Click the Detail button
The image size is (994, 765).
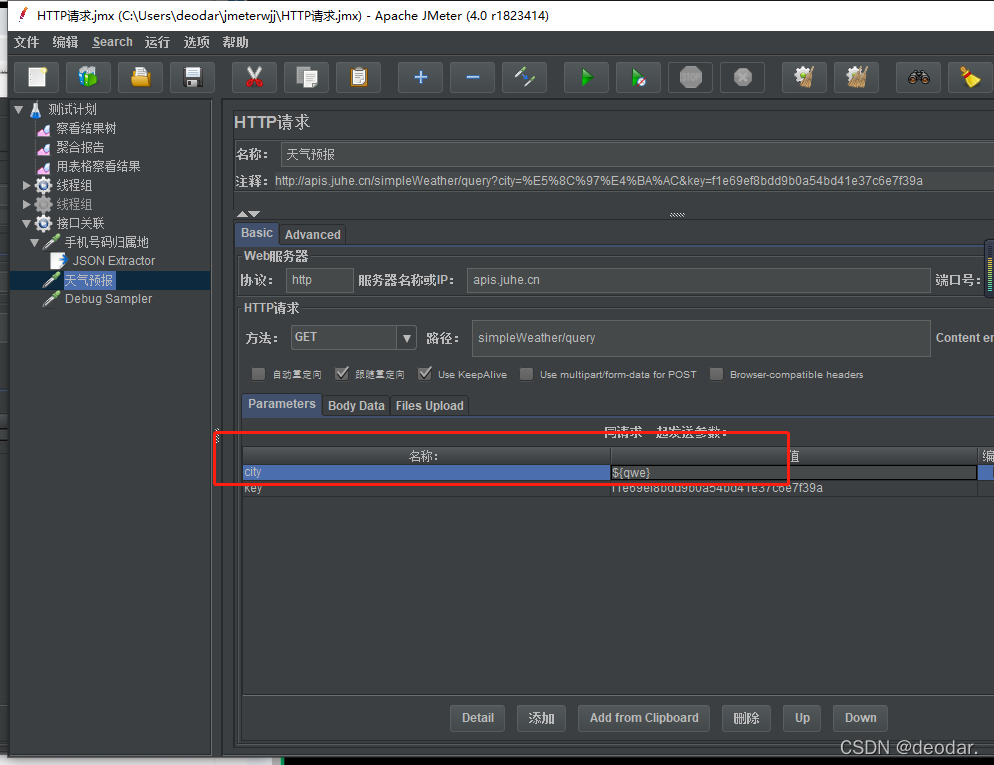(x=477, y=718)
